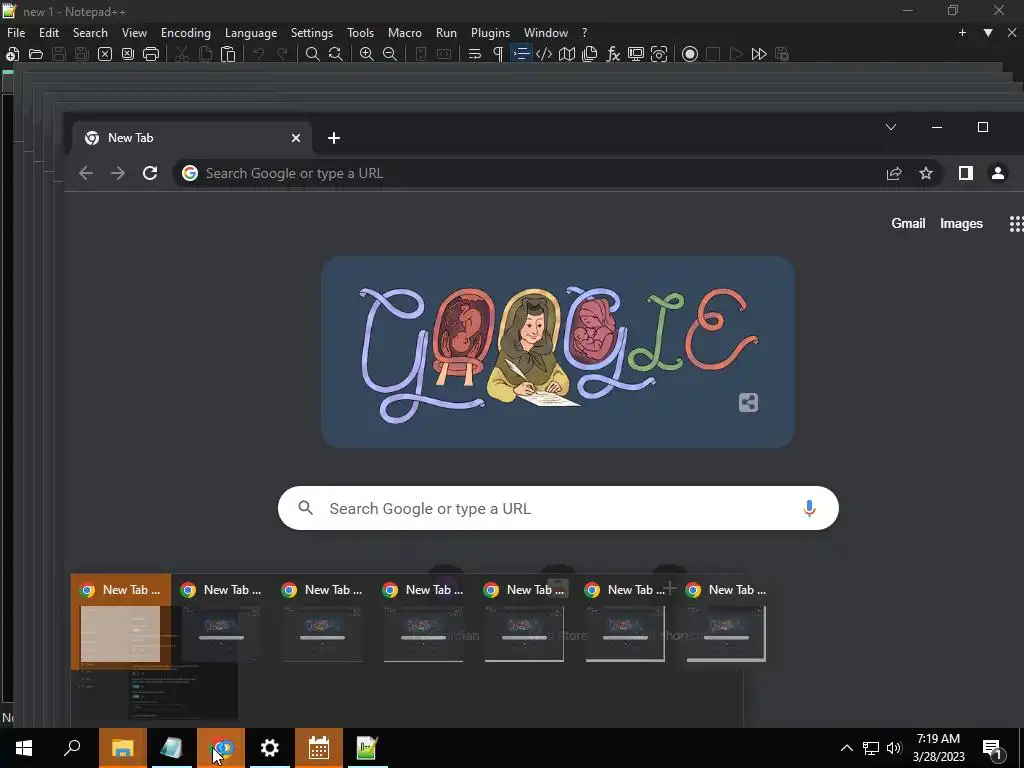Click the Close document toolbar icon
1024x768 pixels.
104,54
